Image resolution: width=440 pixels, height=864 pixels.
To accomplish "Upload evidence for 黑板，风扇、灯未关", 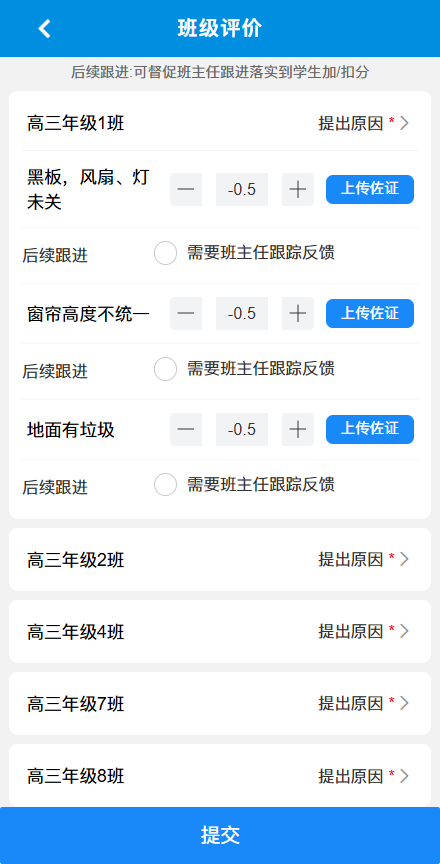I will [370, 190].
